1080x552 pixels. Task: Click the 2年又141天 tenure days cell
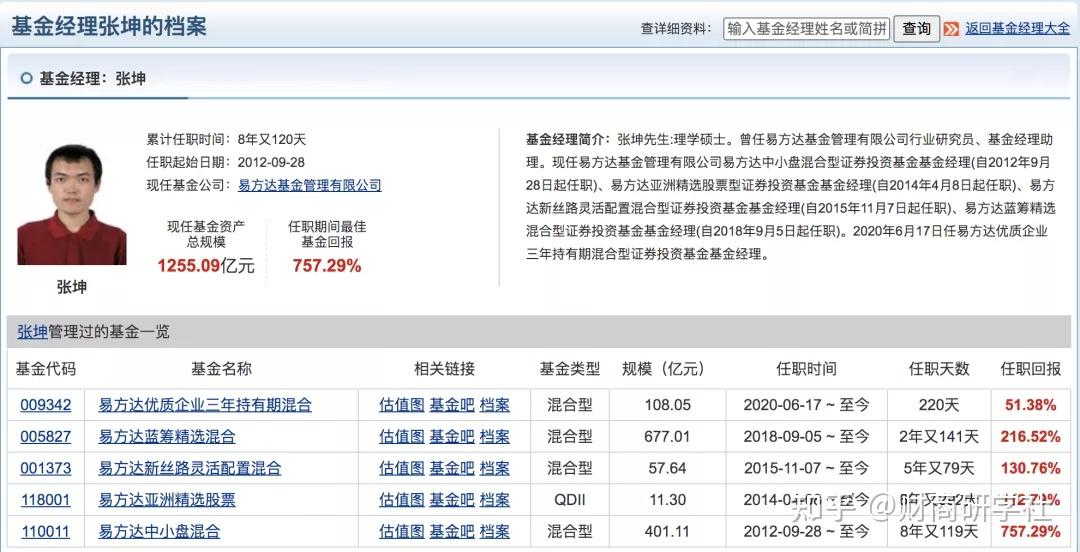click(939, 437)
